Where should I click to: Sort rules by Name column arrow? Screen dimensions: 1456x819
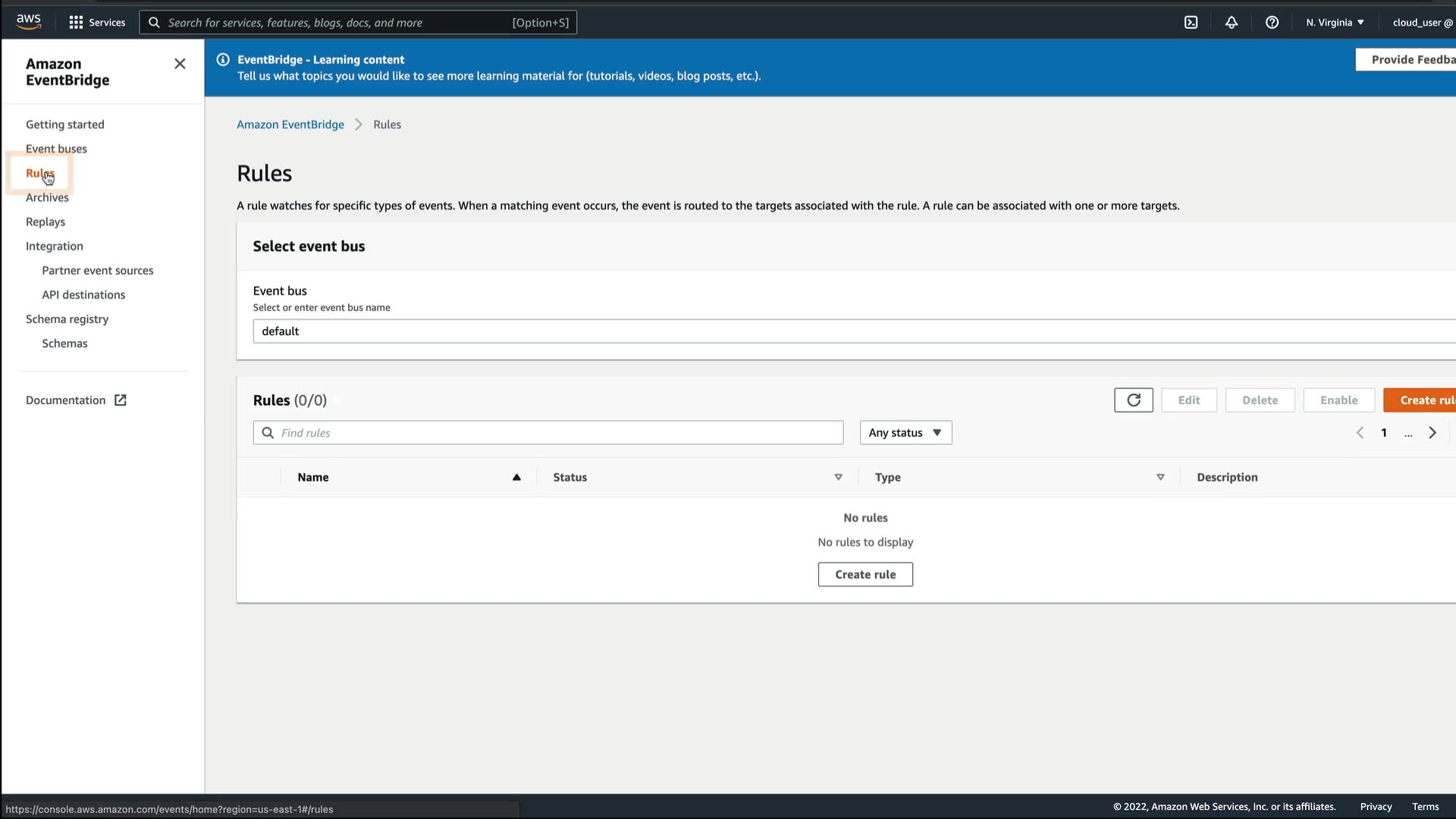(516, 477)
